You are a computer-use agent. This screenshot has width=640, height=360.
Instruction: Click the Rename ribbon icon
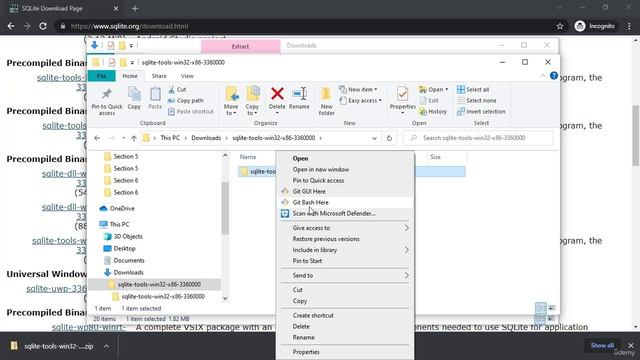pos(299,98)
